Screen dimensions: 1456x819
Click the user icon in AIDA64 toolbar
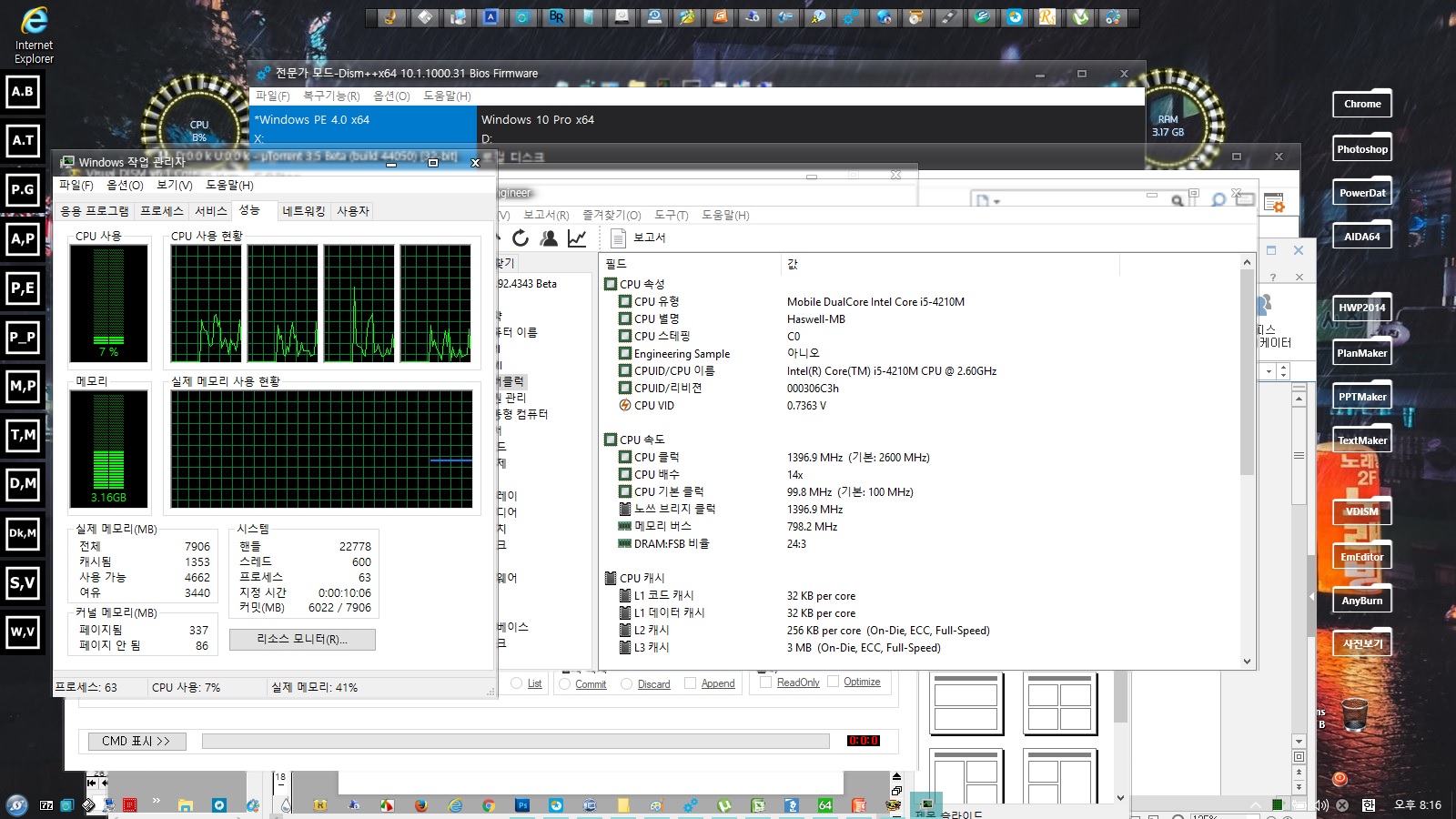549,238
